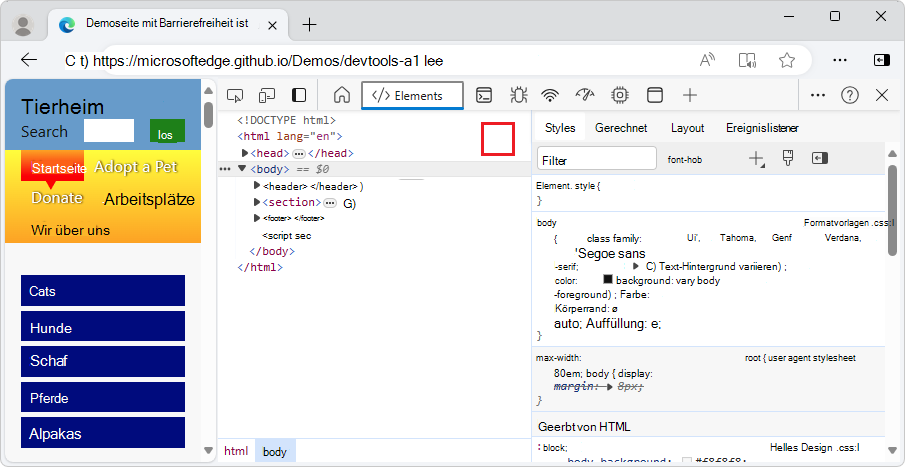The height and width of the screenshot is (467, 905).
Task: Expand the header element node
Action: [x=257, y=186]
